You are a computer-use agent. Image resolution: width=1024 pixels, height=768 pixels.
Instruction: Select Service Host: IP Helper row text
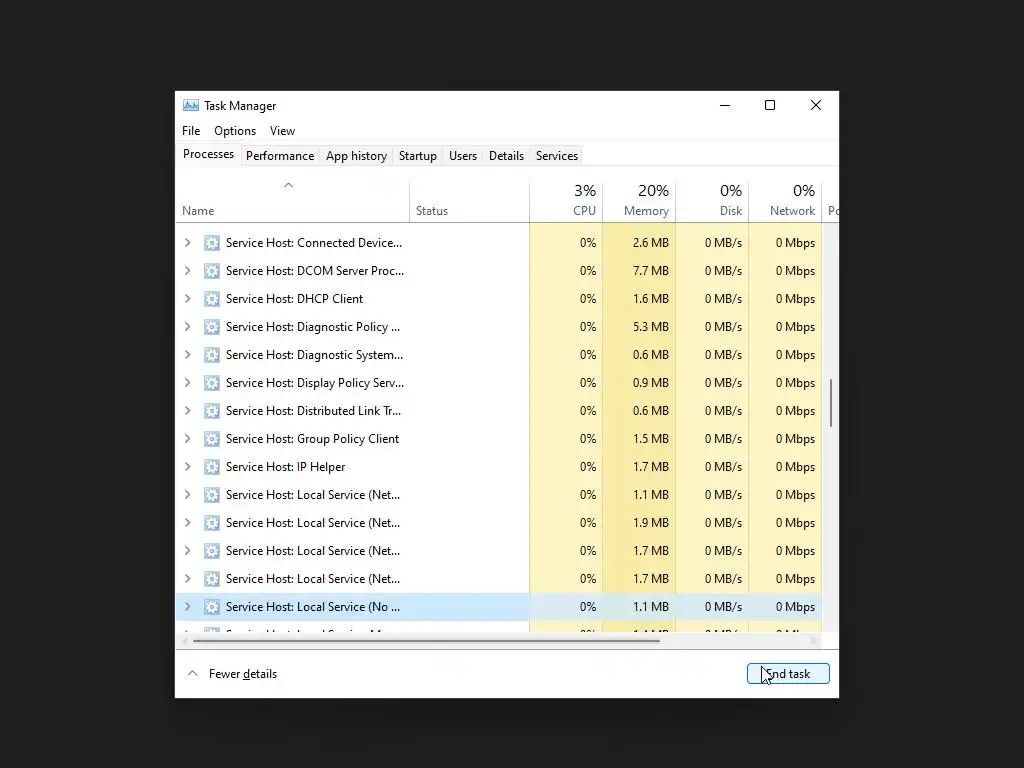tap(285, 468)
